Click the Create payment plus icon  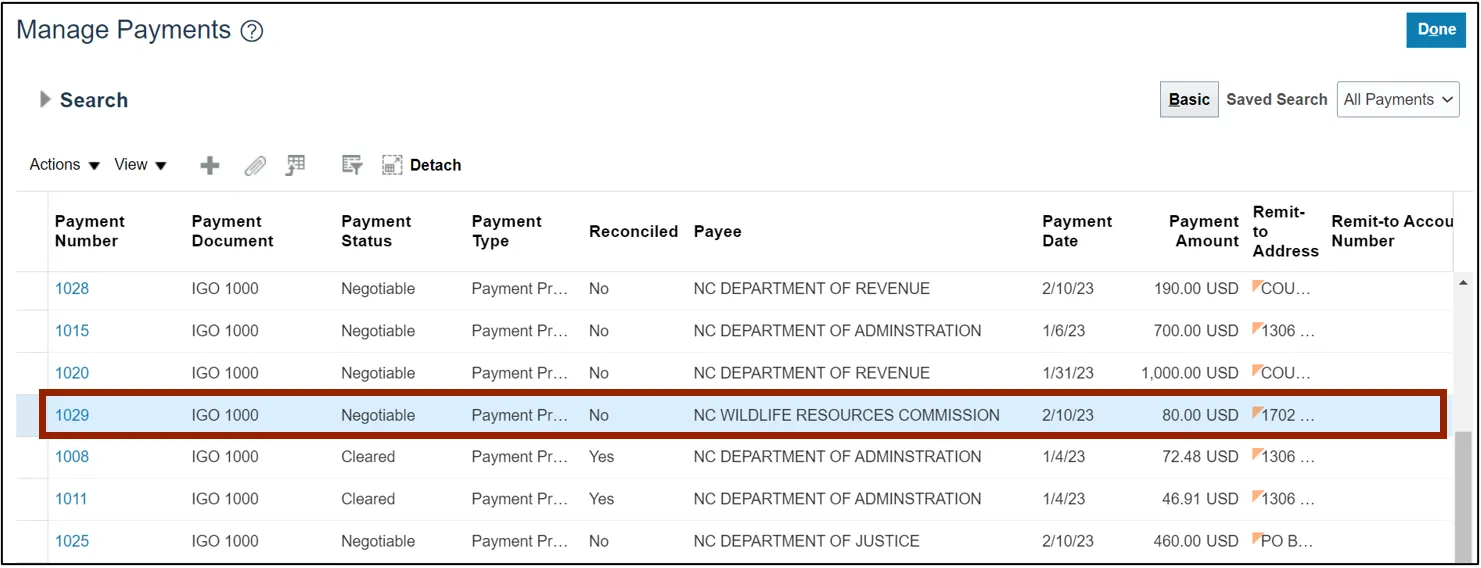[210, 166]
